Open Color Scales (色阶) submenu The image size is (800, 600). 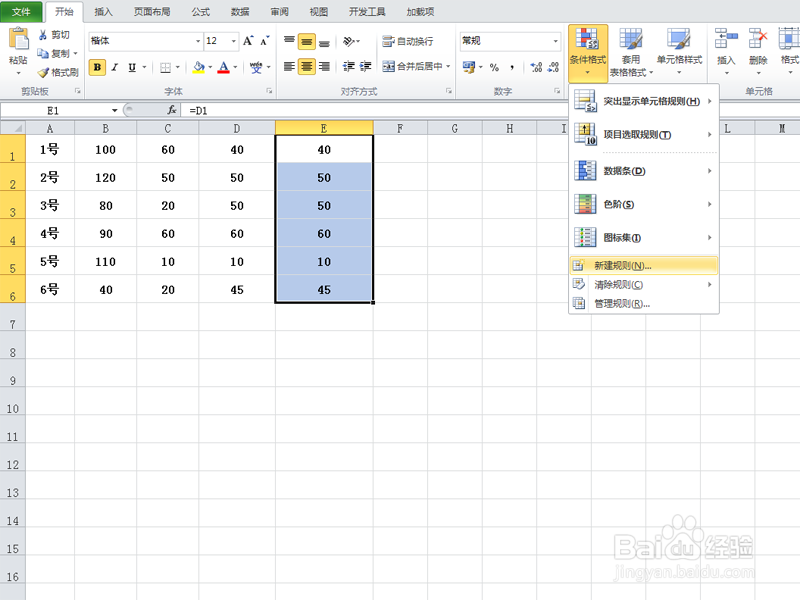644,204
